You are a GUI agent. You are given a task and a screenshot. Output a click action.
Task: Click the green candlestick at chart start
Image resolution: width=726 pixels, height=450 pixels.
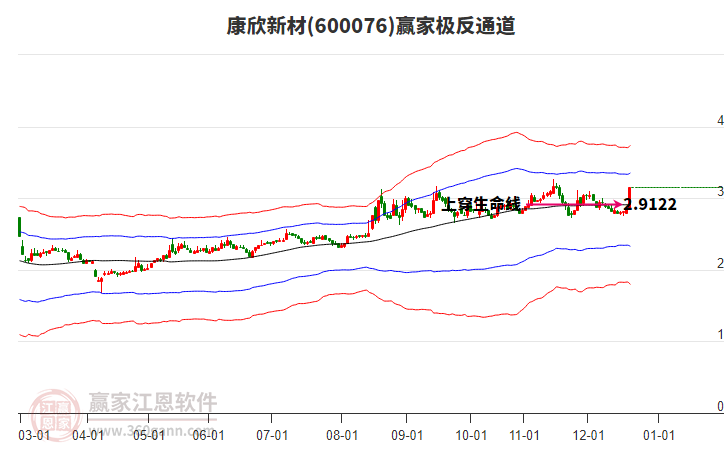(19, 227)
